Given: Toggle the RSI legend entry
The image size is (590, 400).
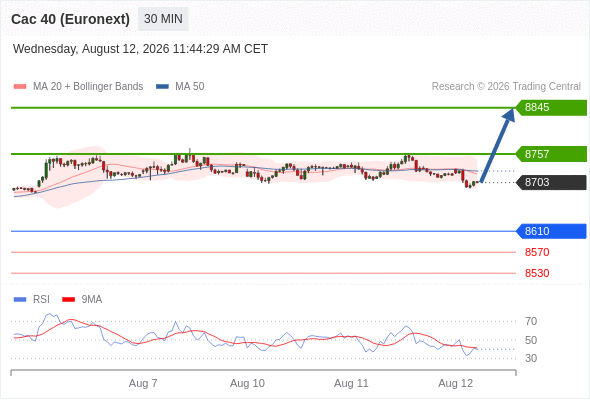Looking at the screenshot, I should coord(41,300).
